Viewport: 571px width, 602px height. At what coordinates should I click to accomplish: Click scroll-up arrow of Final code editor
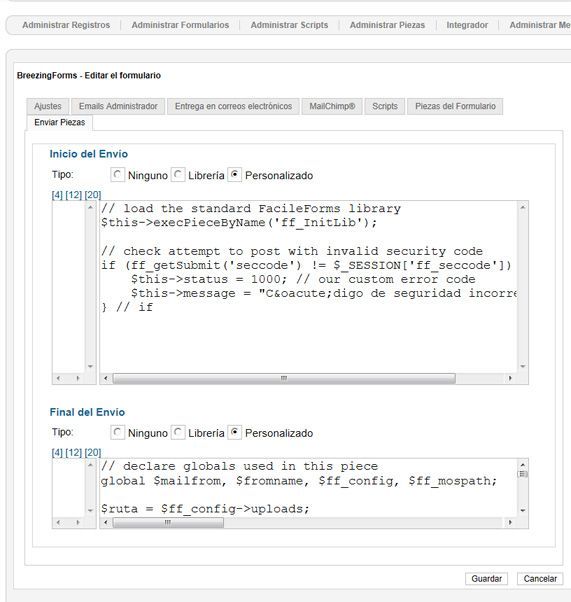pyautogui.click(x=523, y=465)
